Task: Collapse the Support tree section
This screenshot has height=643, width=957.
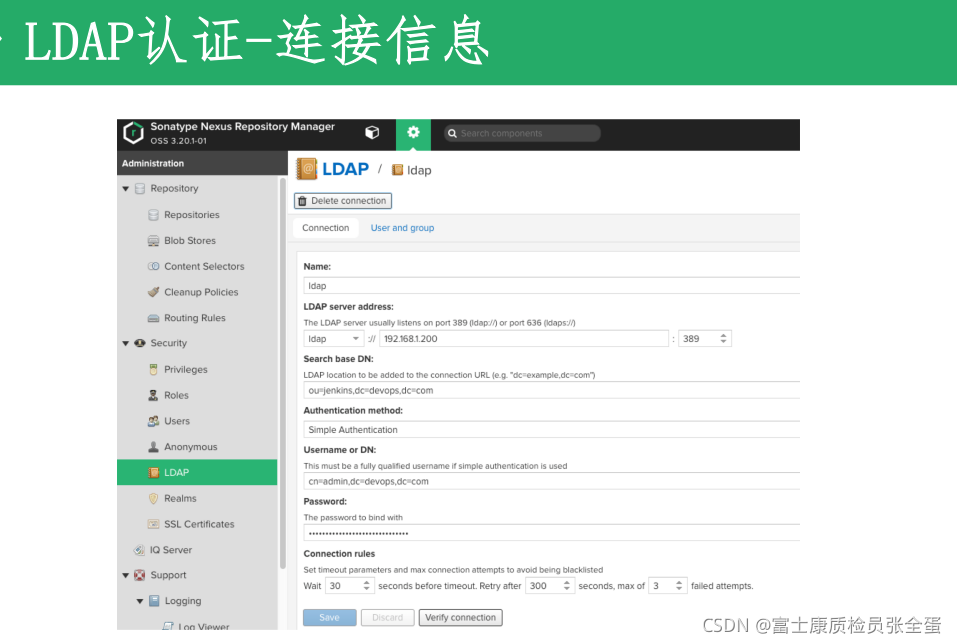Action: pyautogui.click(x=126, y=575)
